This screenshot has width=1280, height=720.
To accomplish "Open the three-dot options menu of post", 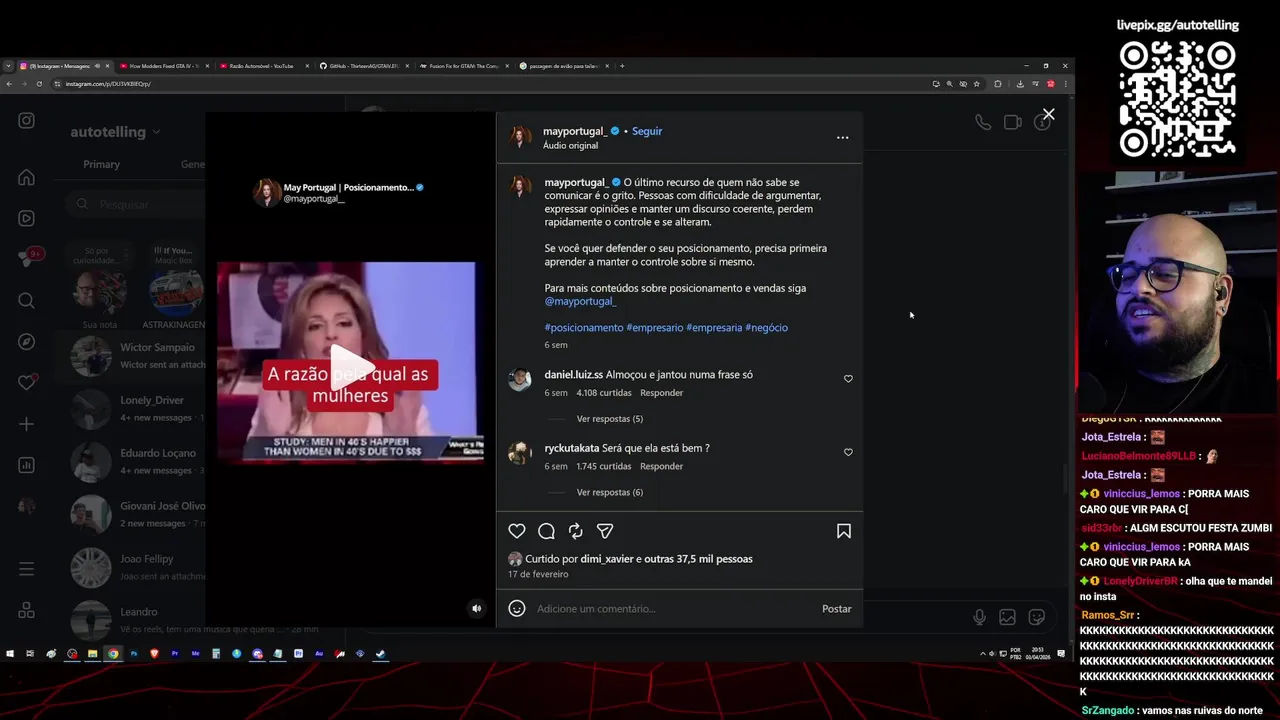I will [842, 138].
